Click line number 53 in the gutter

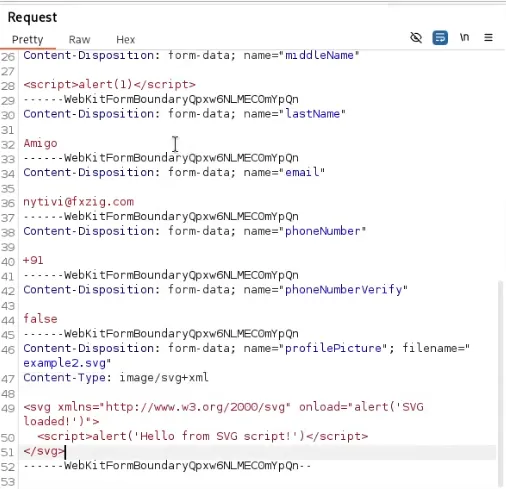pyautogui.click(x=8, y=482)
